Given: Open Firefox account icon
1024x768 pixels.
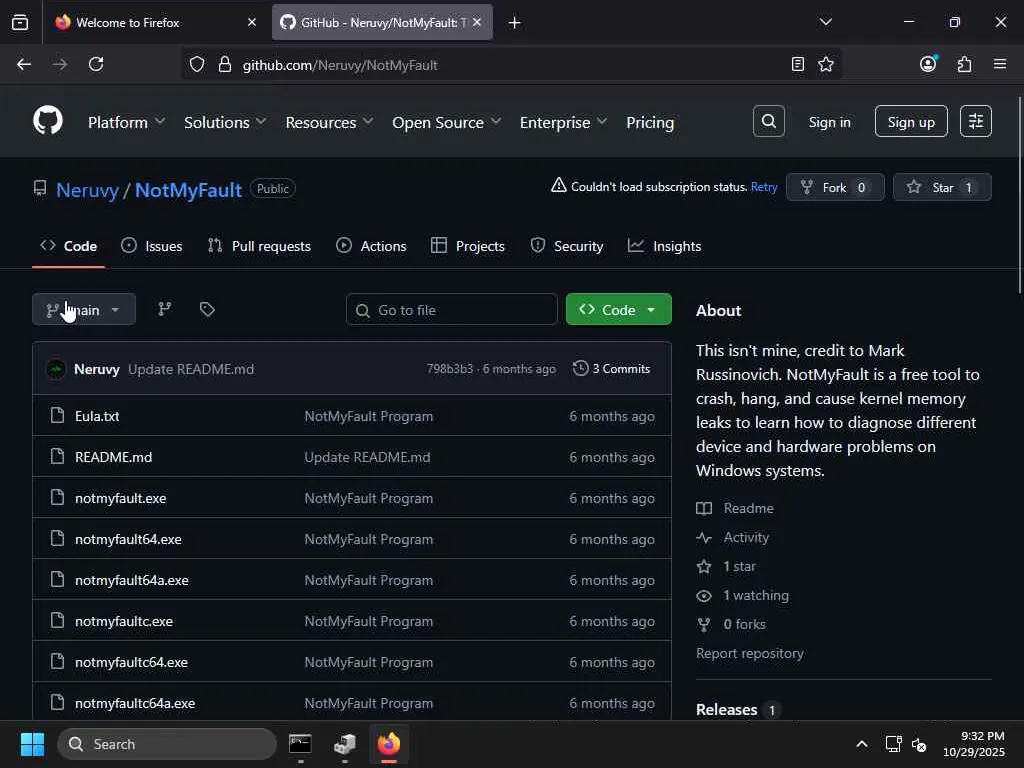Looking at the screenshot, I should pyautogui.click(x=928, y=64).
